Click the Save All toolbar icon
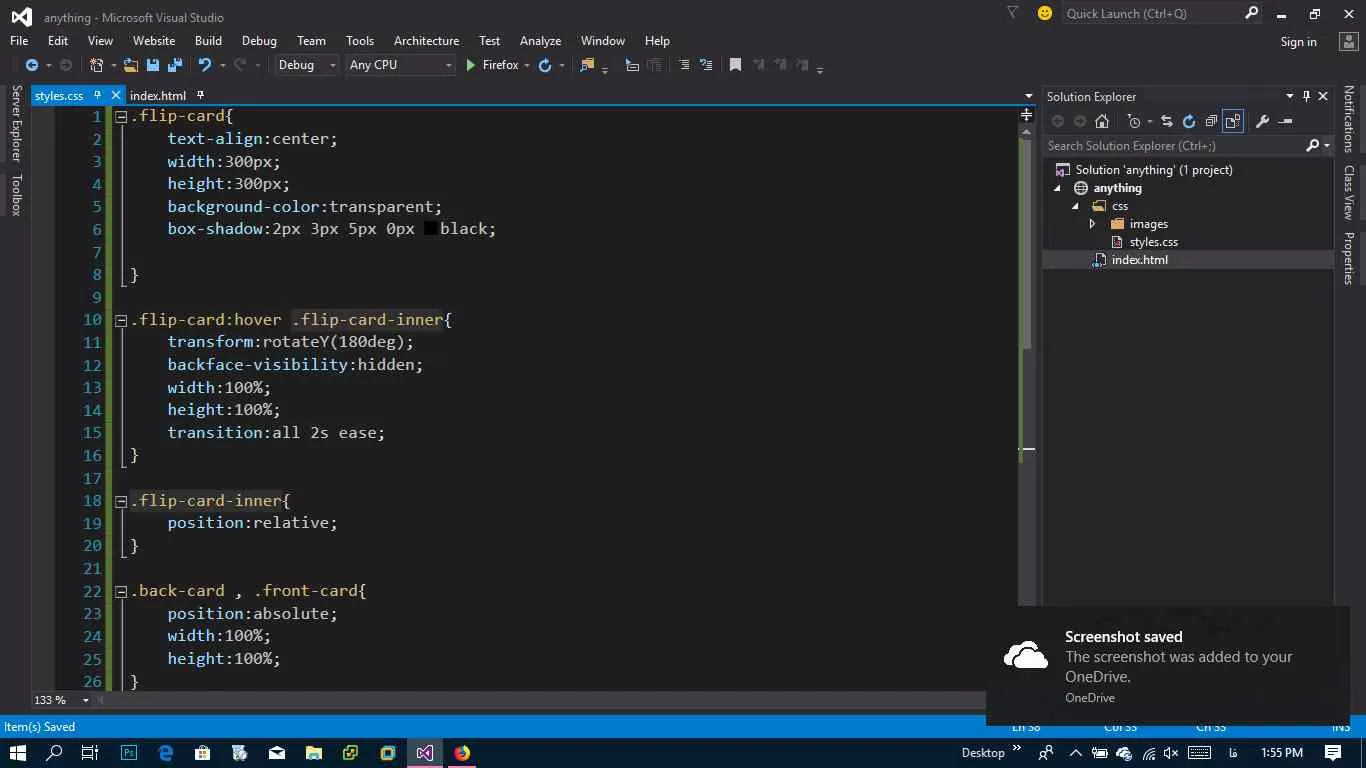 click(x=175, y=65)
